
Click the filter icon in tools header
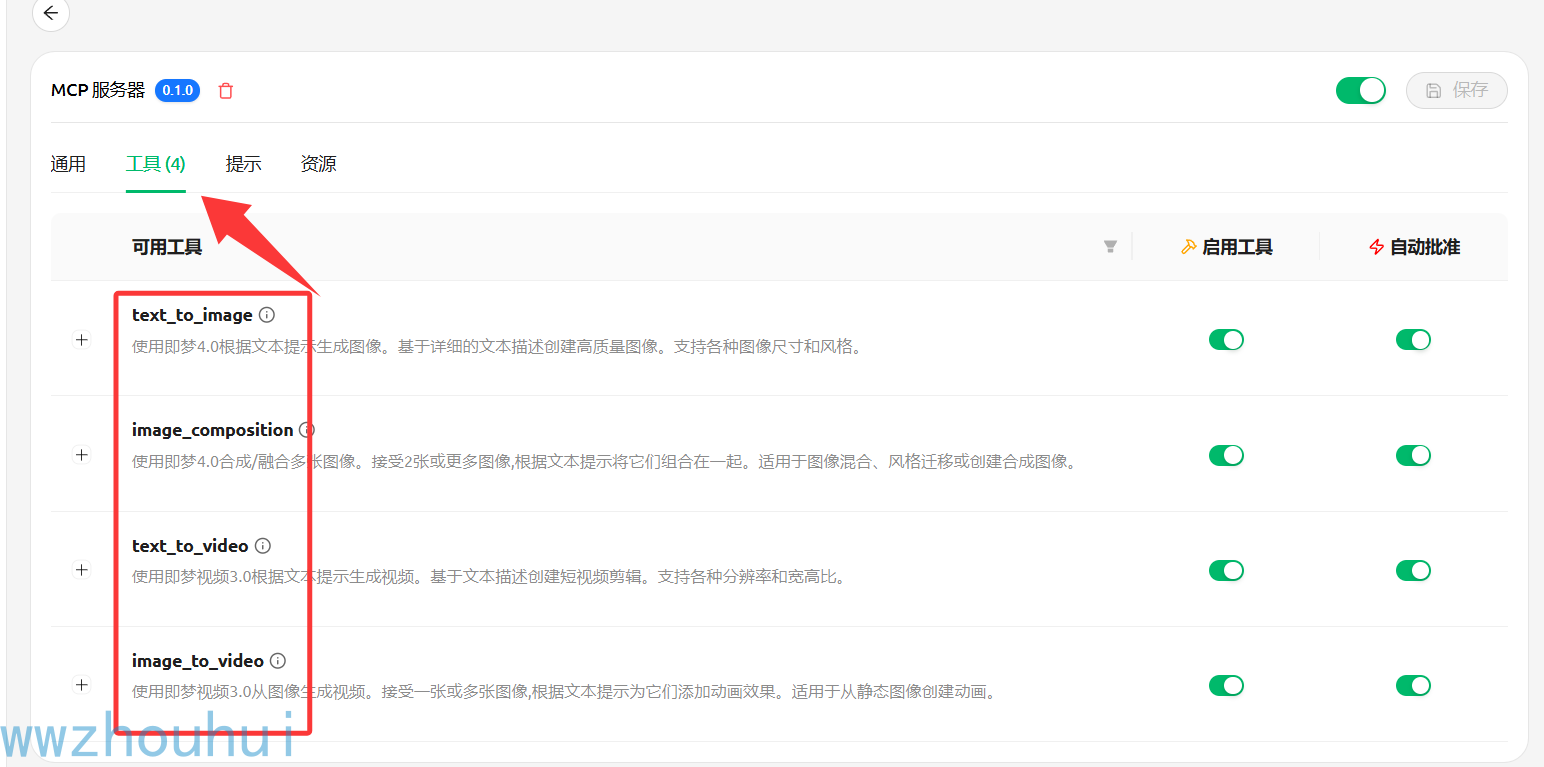(1110, 247)
